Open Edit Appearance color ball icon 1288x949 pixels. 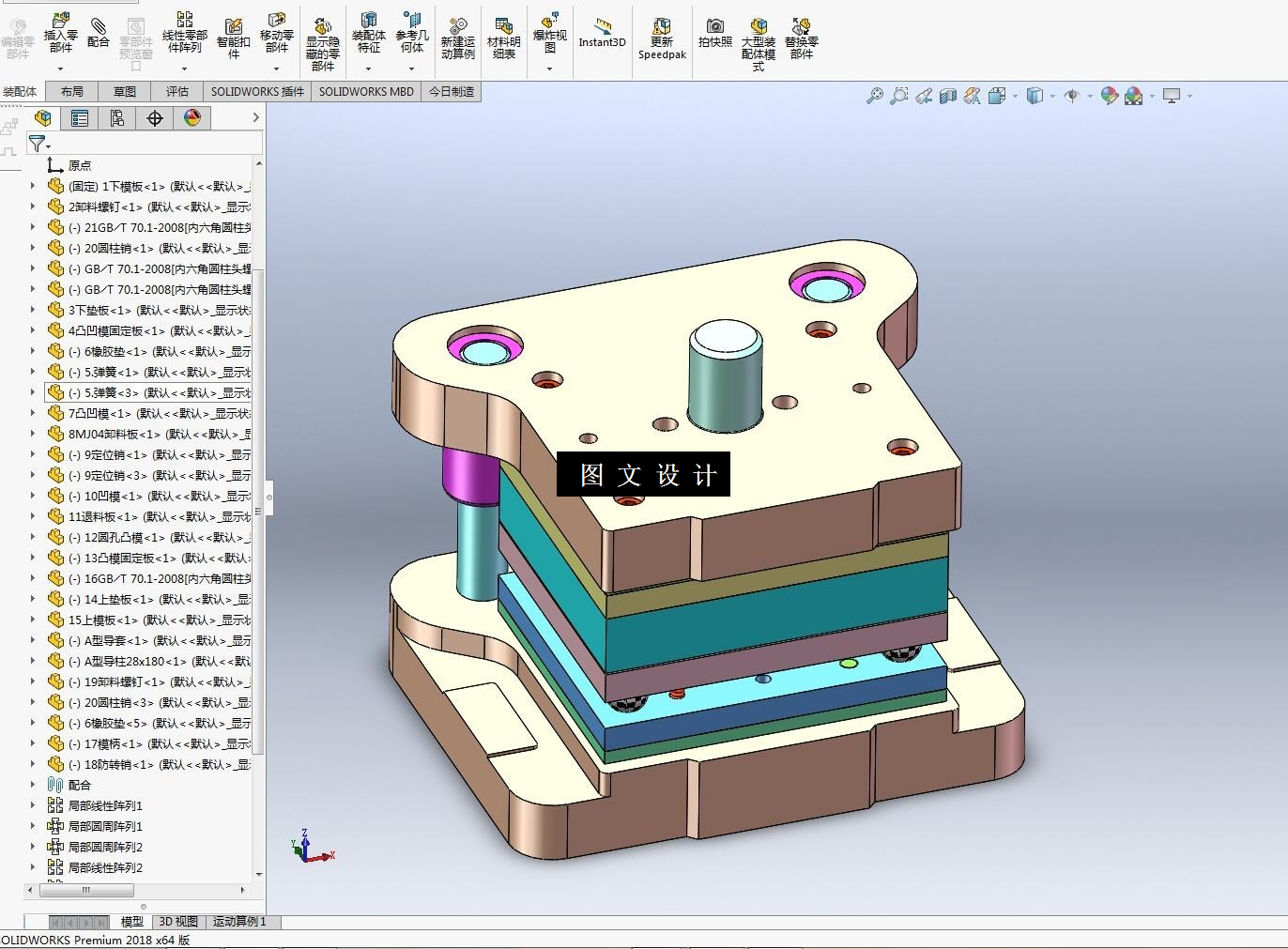(x=1110, y=96)
